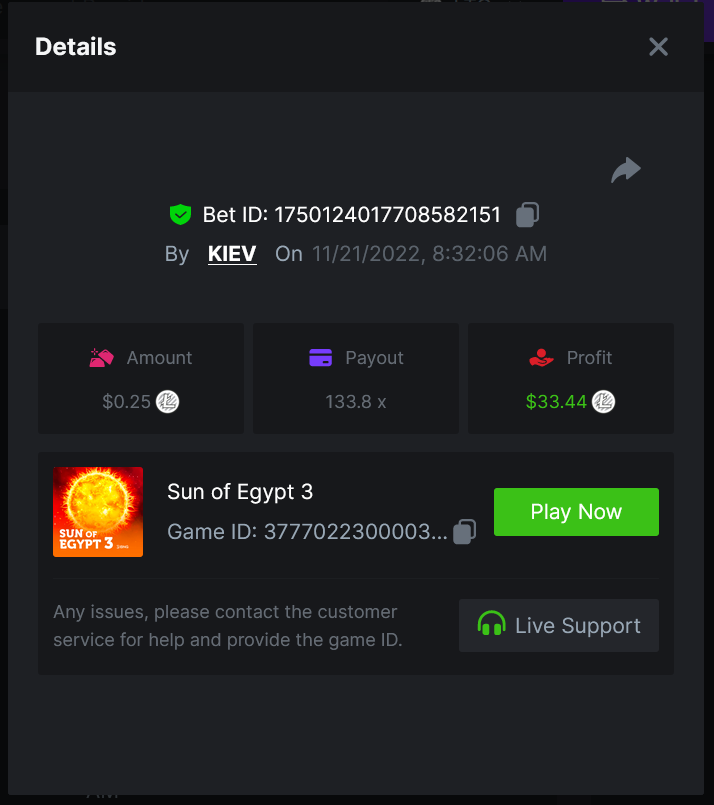Click the coin icon beside $0.25
The height and width of the screenshot is (805, 714).
(x=168, y=402)
